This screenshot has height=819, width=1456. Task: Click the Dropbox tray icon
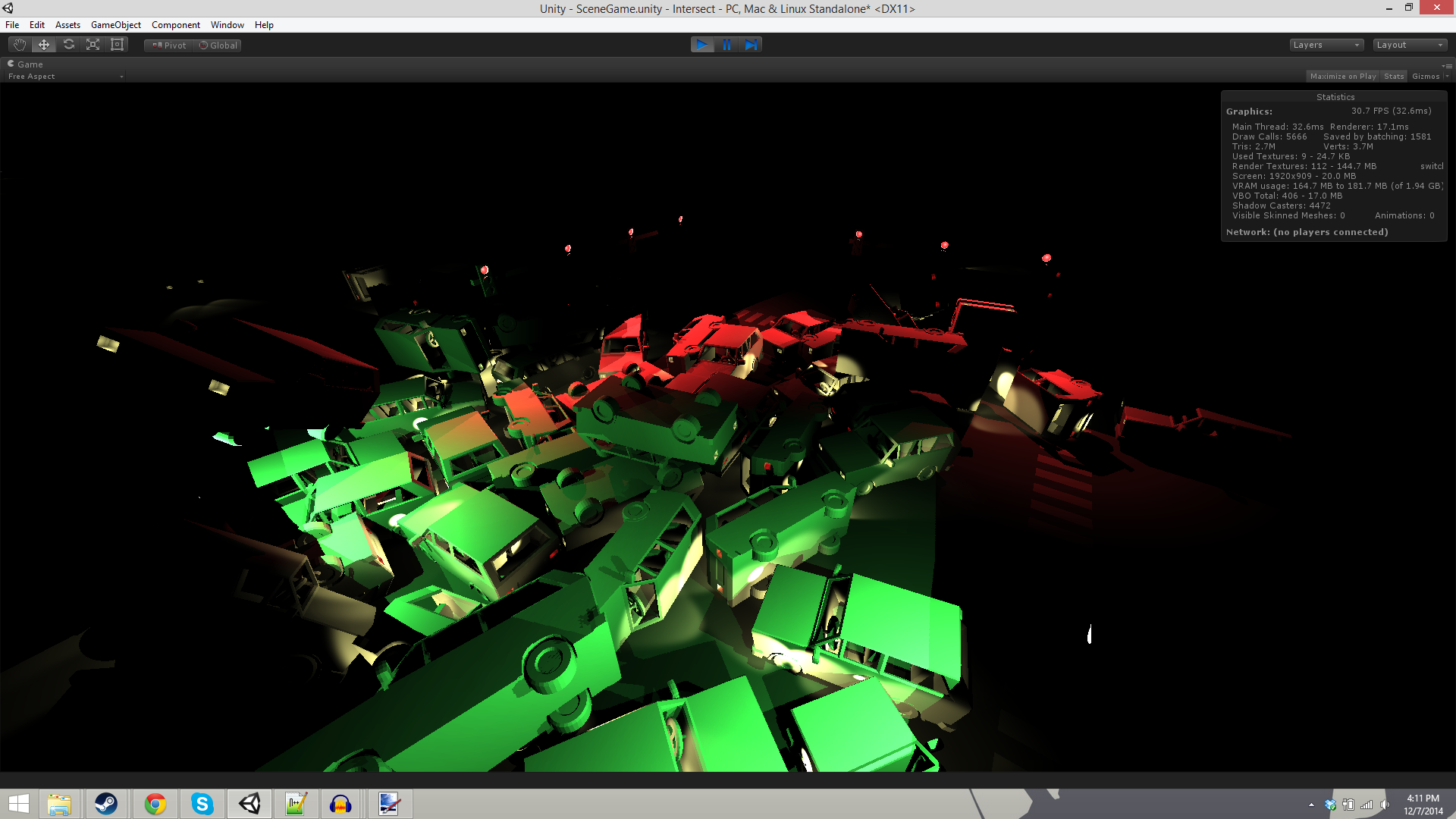(x=1330, y=805)
